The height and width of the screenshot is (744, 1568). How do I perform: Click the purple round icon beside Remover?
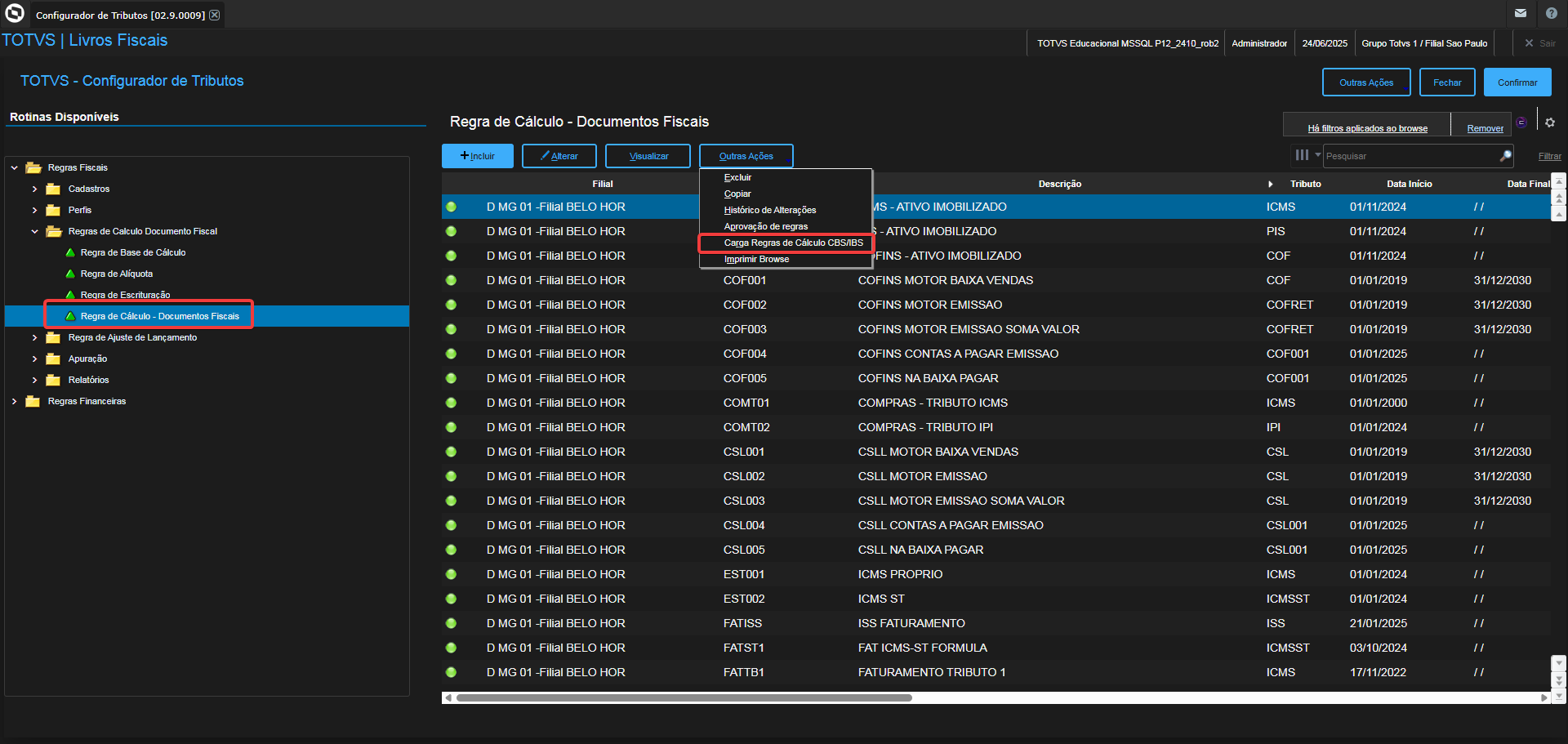tap(1521, 123)
